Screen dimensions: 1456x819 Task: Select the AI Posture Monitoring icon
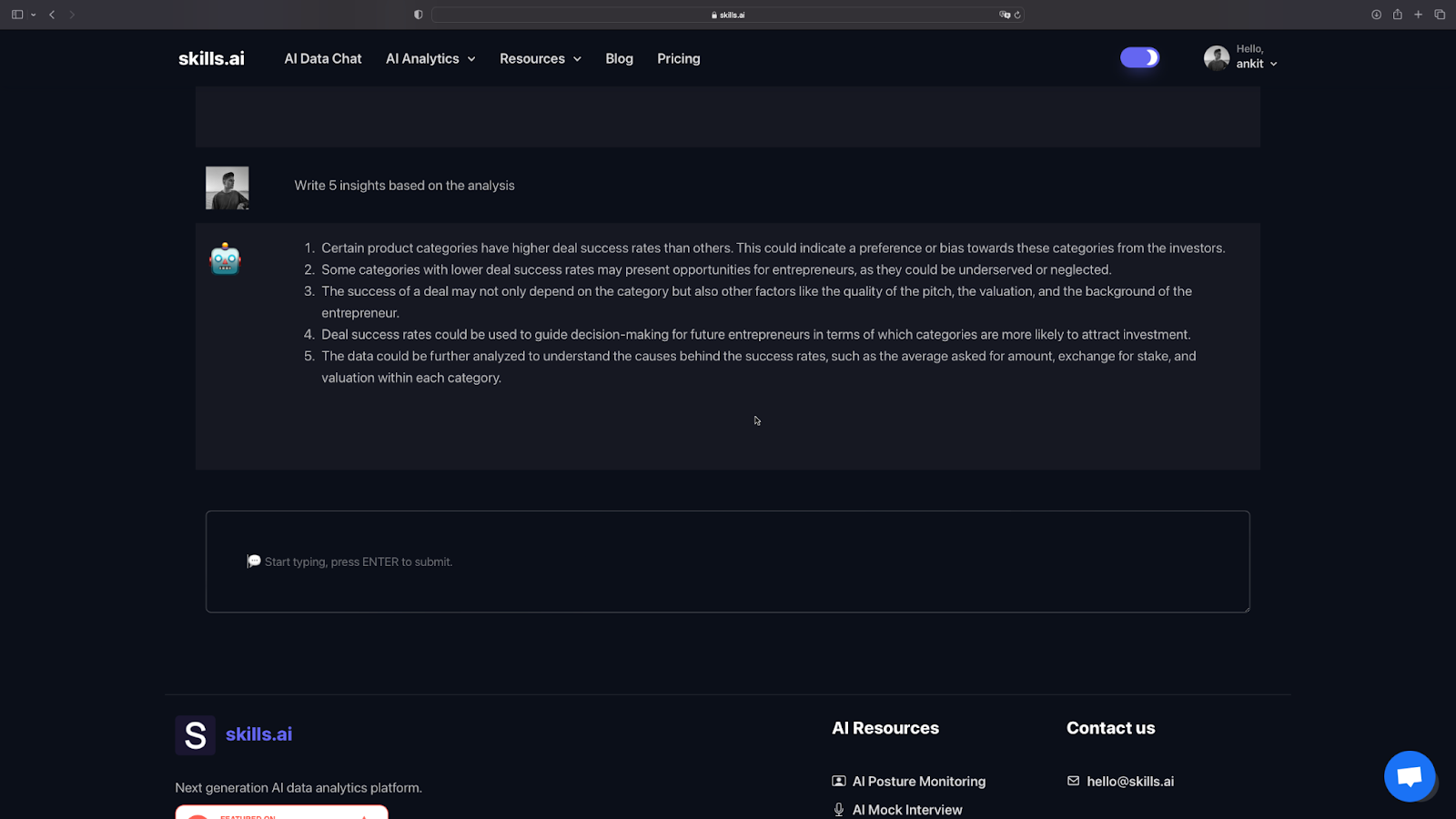(x=837, y=781)
